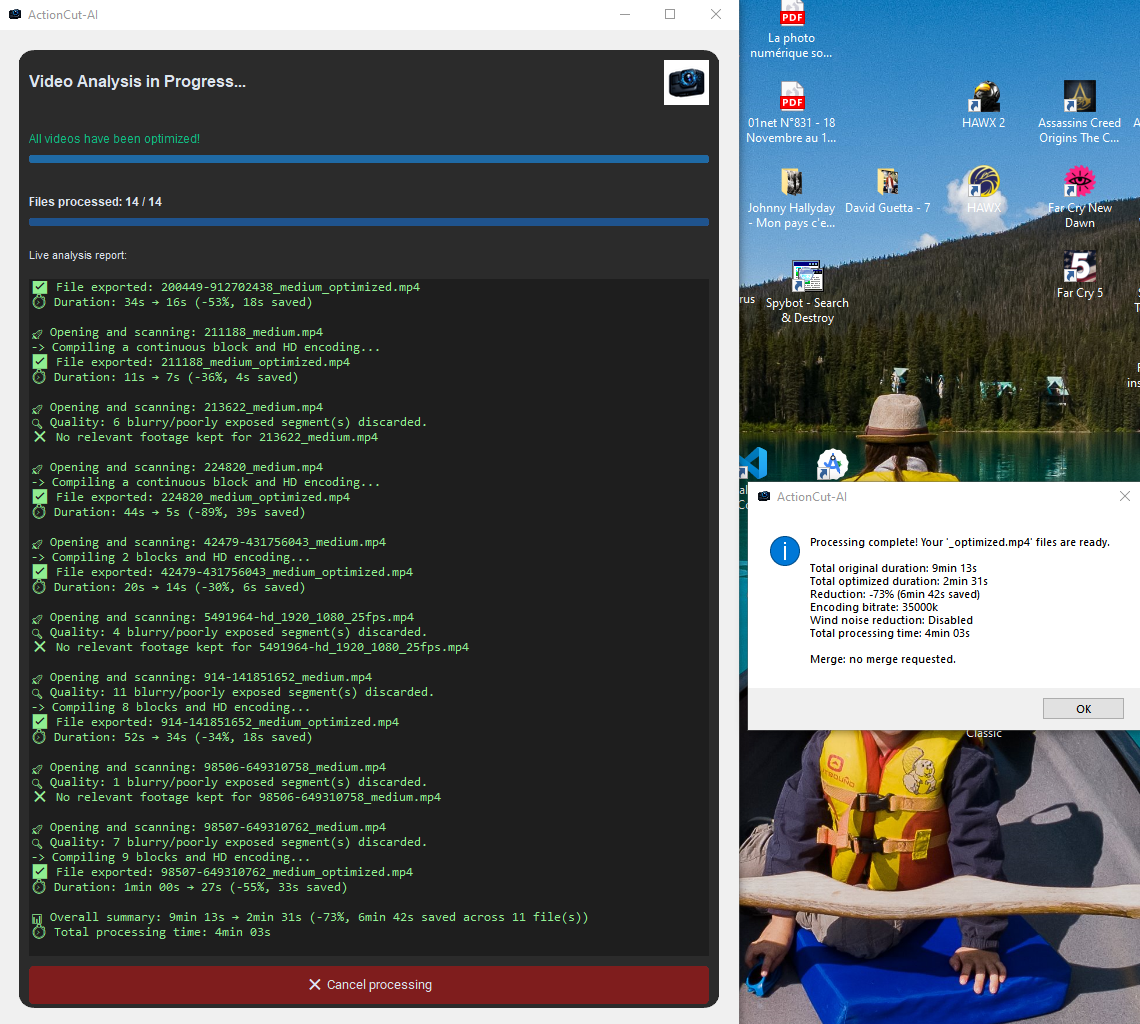Click log line 'Compiling 2 blocks and HD encoding...'

click(x=171, y=557)
